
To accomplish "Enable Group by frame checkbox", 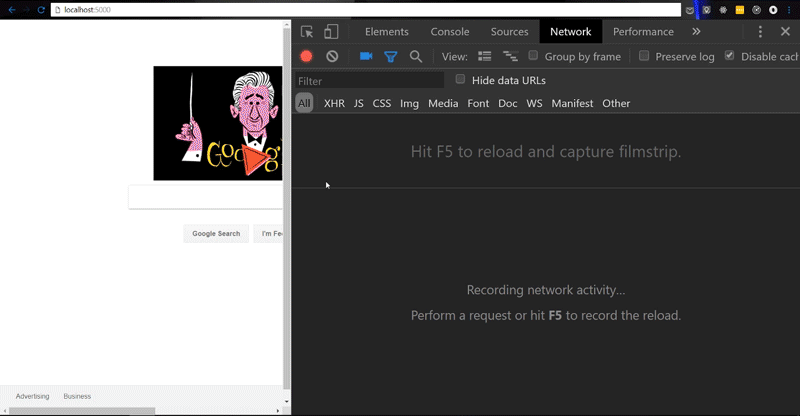I will (533, 55).
